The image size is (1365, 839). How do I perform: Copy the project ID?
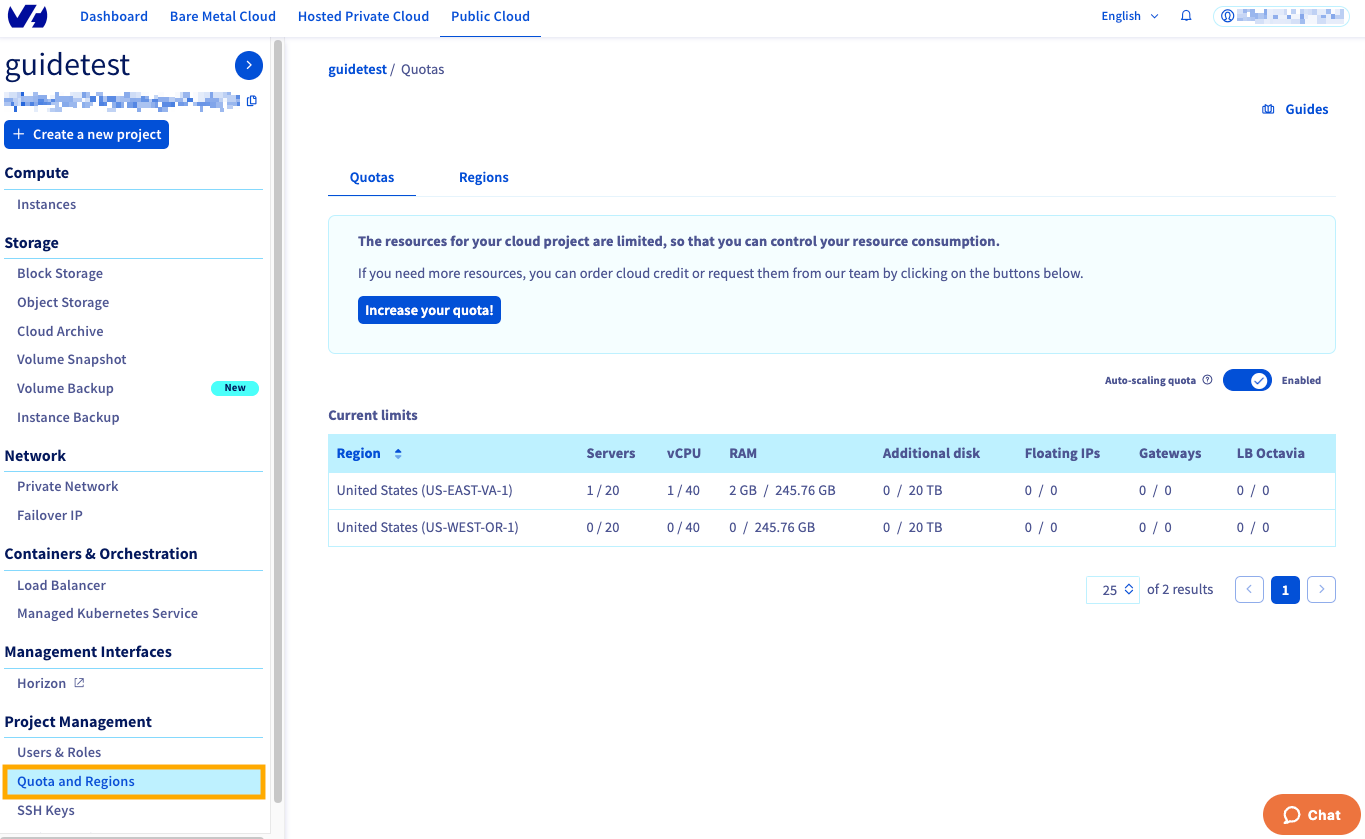[251, 101]
